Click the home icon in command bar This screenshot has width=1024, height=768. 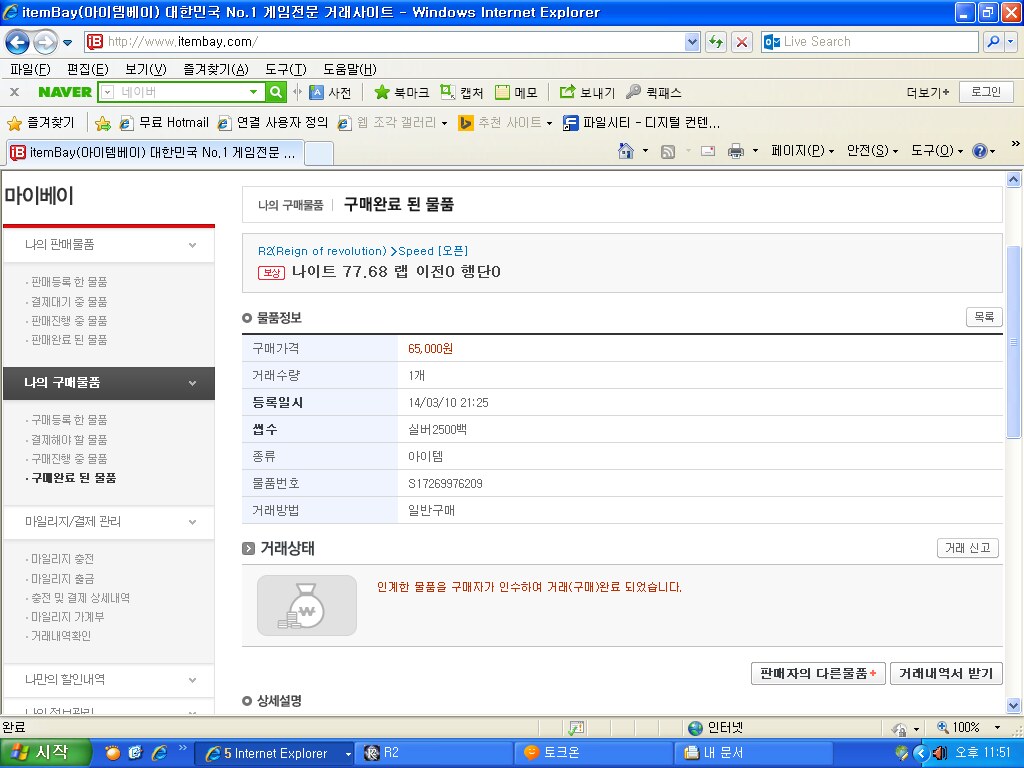[626, 151]
